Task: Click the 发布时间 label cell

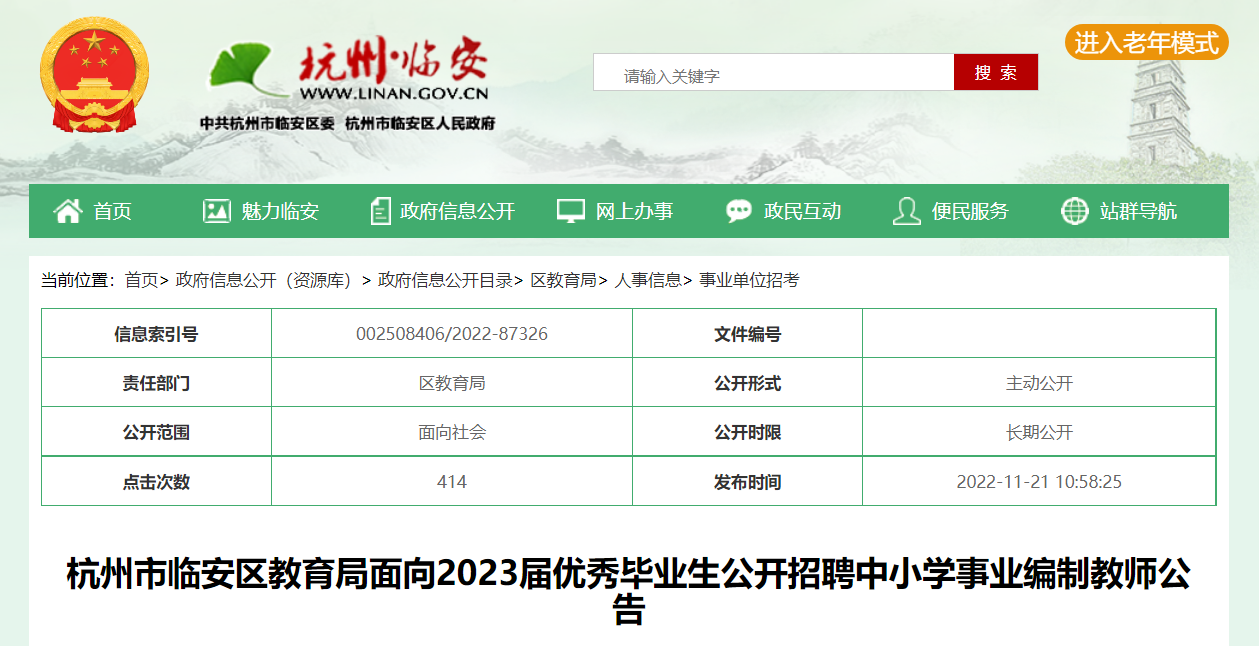Action: (x=747, y=481)
